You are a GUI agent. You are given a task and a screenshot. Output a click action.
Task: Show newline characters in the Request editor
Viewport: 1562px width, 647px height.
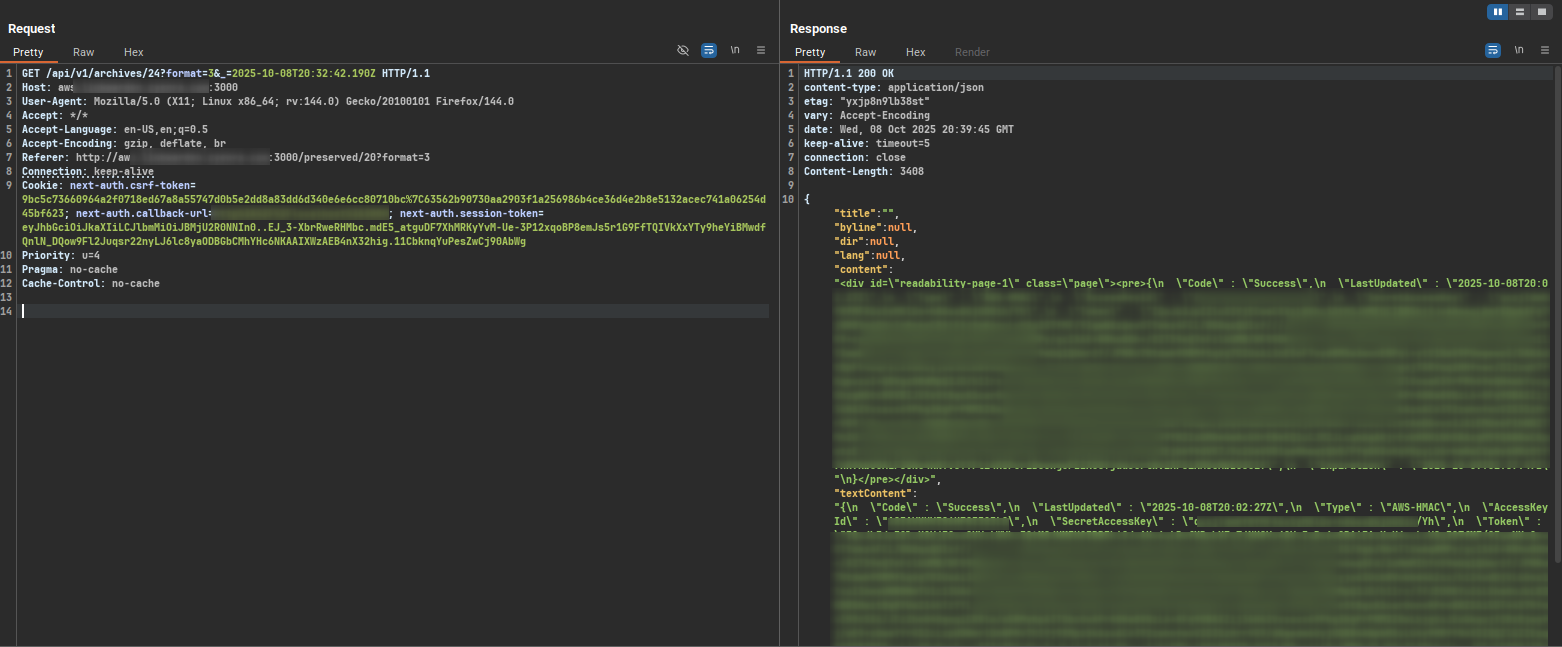coord(733,51)
